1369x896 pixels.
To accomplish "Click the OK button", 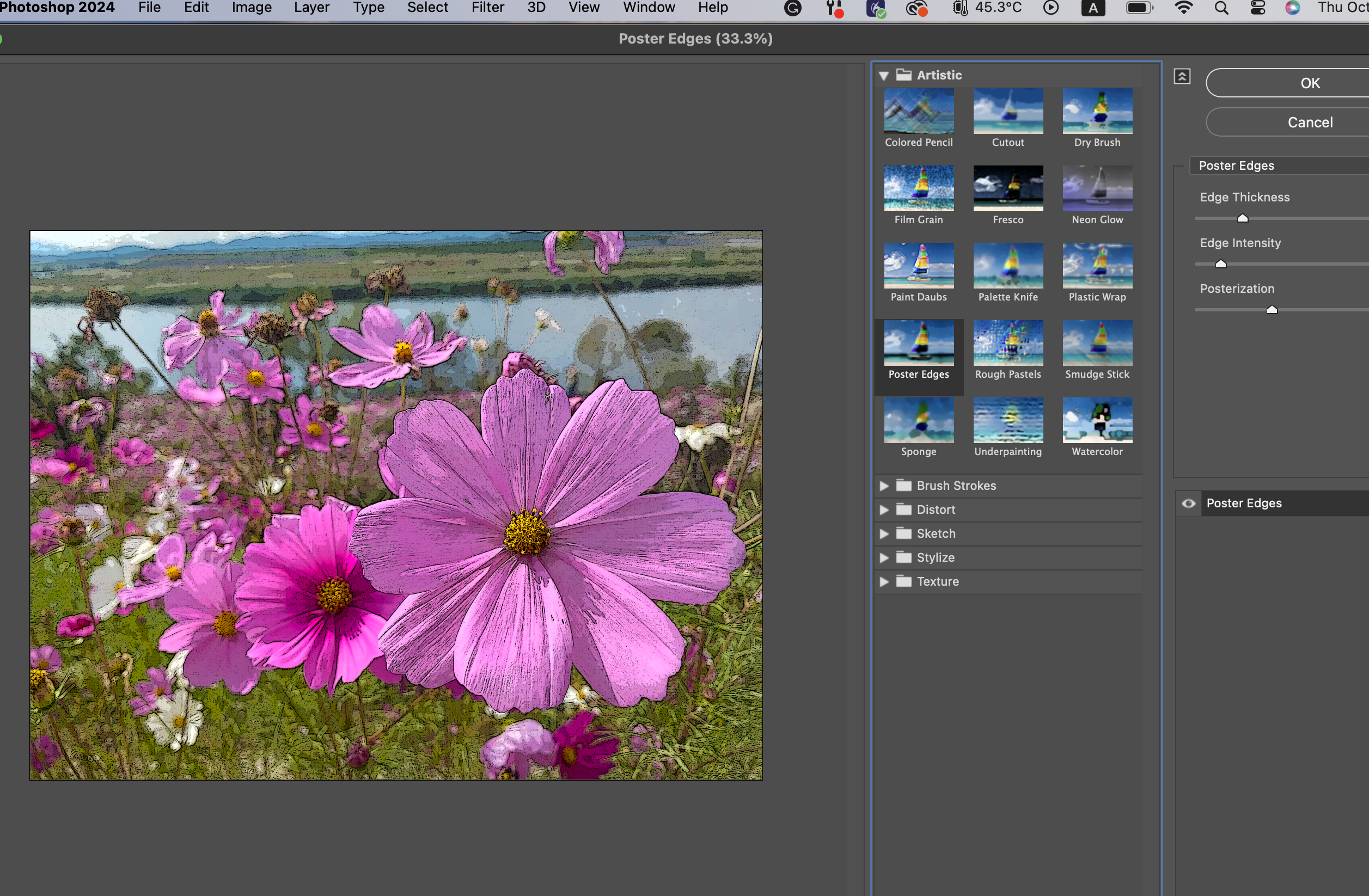I will (x=1309, y=83).
